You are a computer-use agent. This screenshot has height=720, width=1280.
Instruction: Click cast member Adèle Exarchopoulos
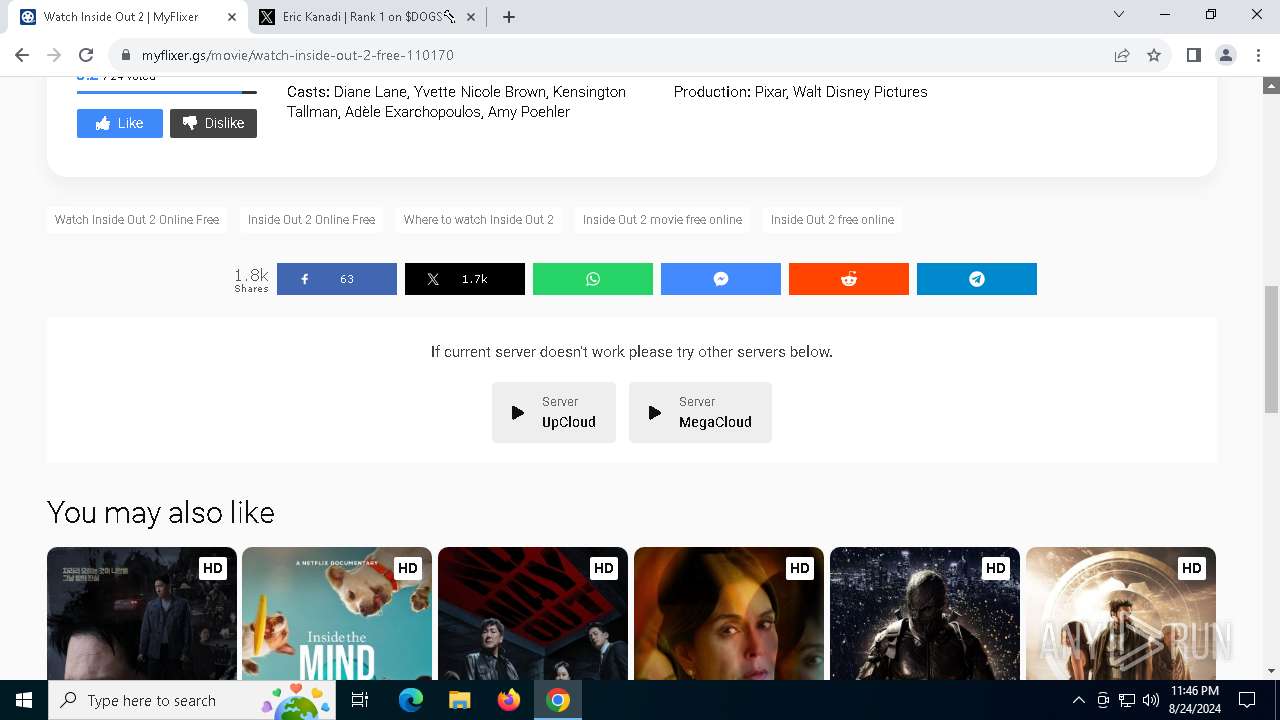pyautogui.click(x=413, y=112)
